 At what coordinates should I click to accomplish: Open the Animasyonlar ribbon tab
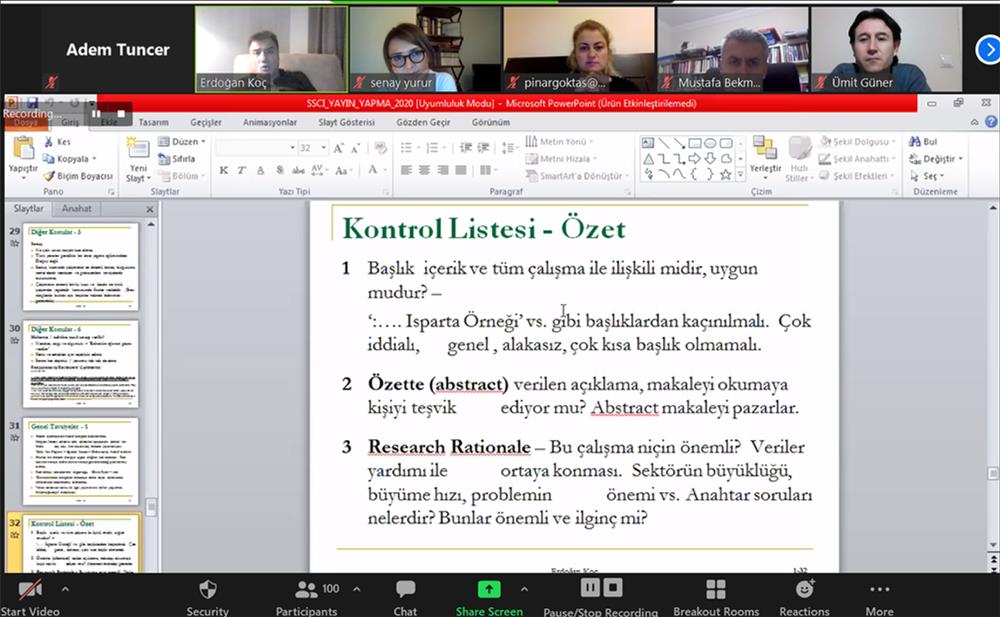click(270, 122)
